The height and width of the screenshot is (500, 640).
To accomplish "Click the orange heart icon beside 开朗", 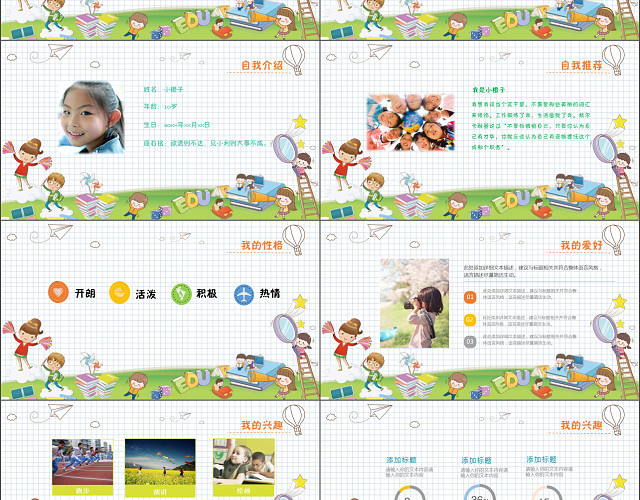I will pyautogui.click(x=58, y=292).
